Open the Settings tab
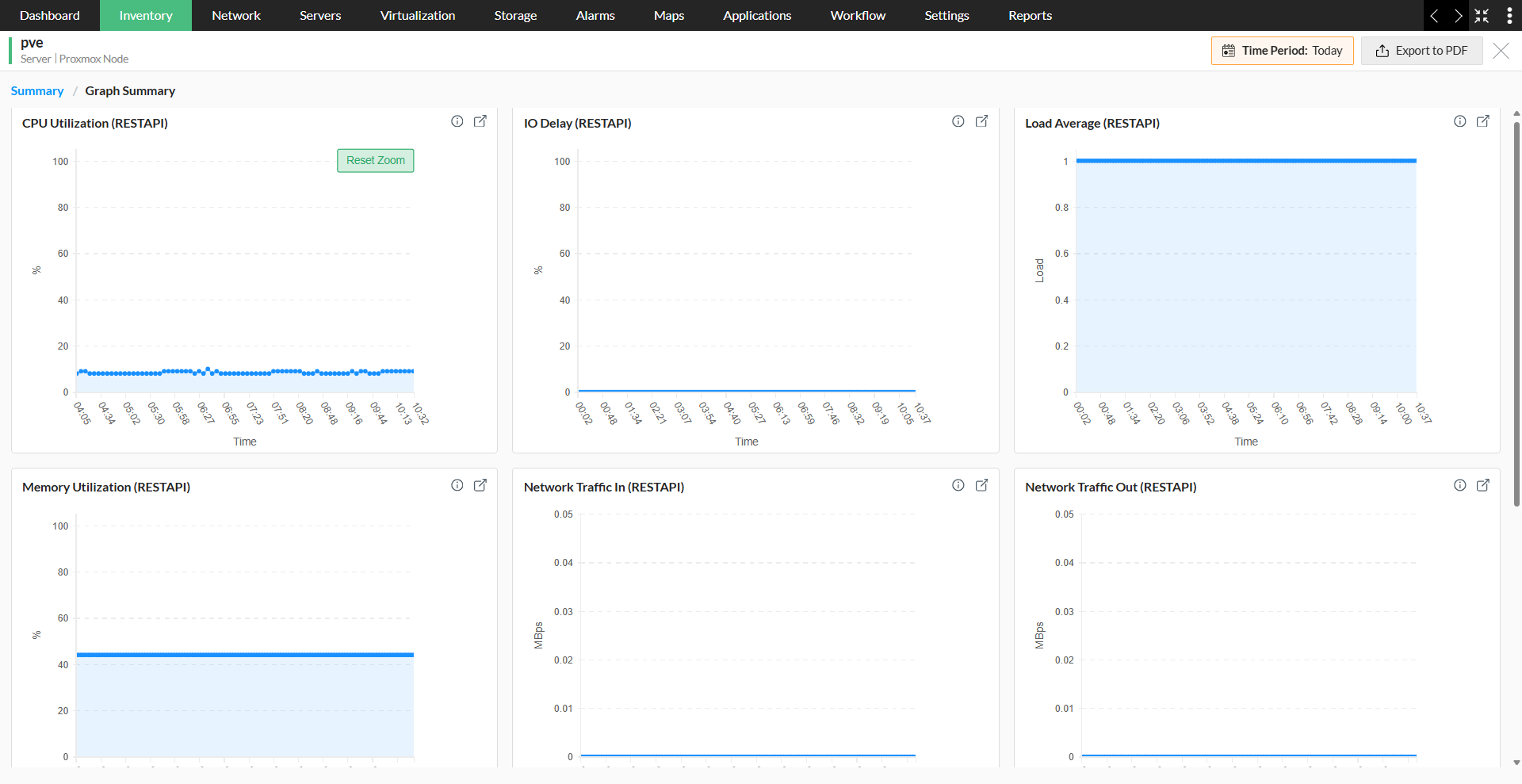This screenshot has height=784, width=1522. click(x=946, y=15)
